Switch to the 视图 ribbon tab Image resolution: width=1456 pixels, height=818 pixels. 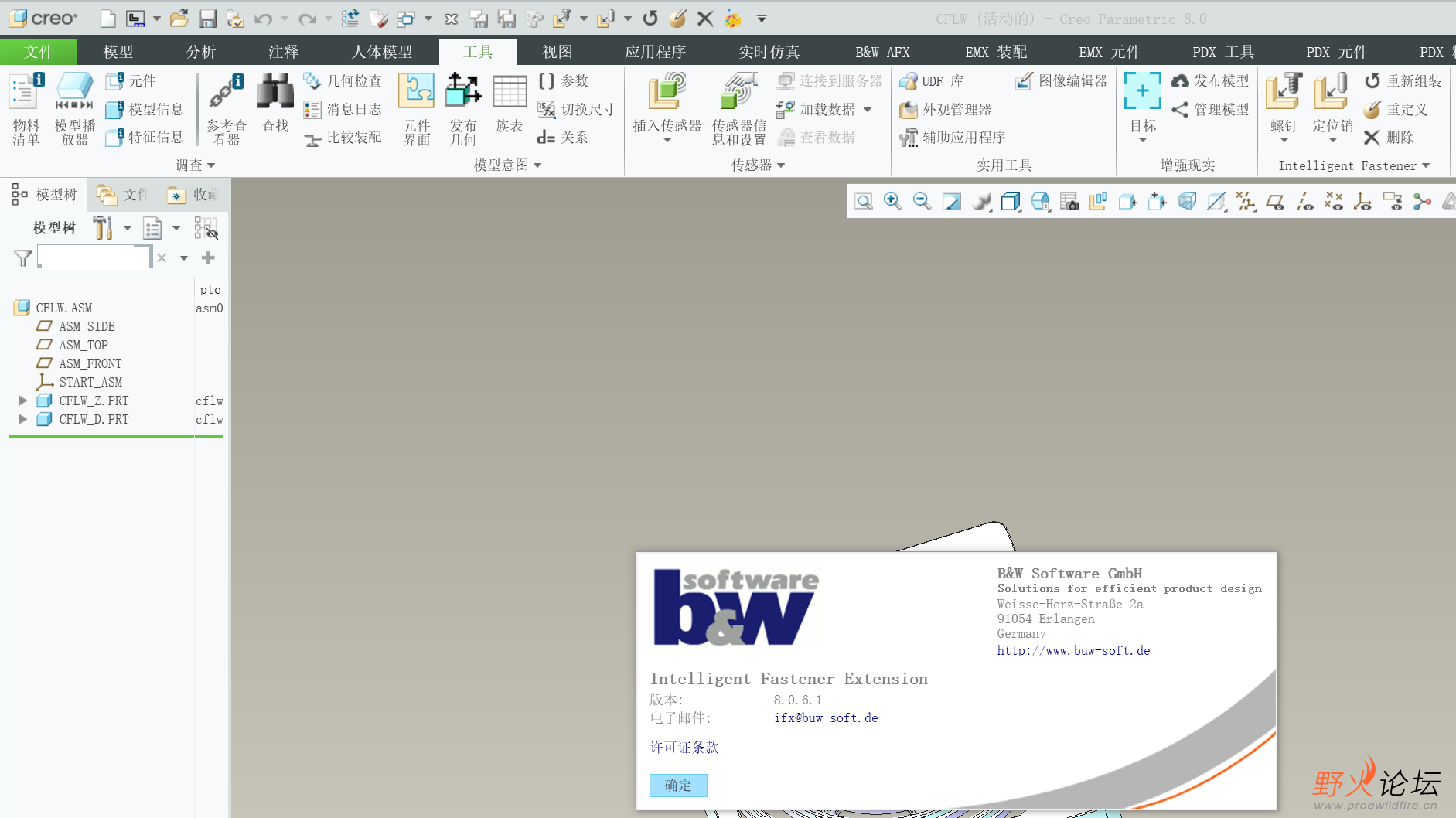click(x=558, y=52)
